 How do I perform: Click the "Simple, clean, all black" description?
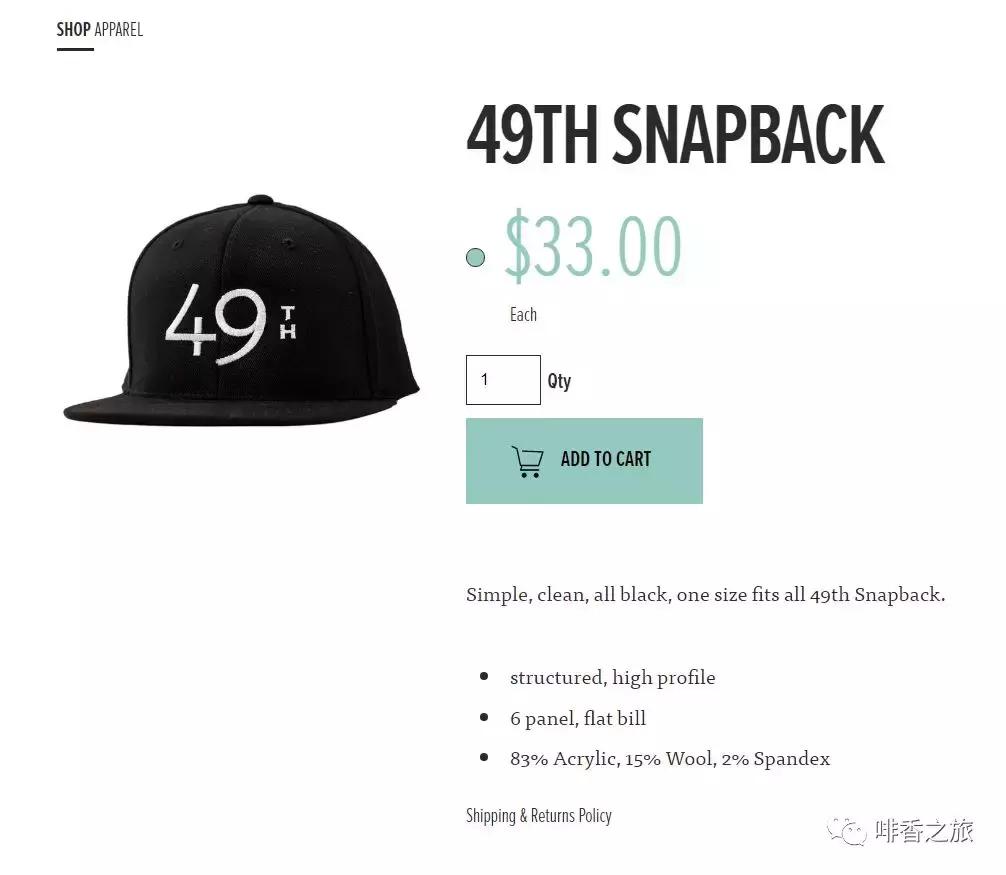click(705, 595)
